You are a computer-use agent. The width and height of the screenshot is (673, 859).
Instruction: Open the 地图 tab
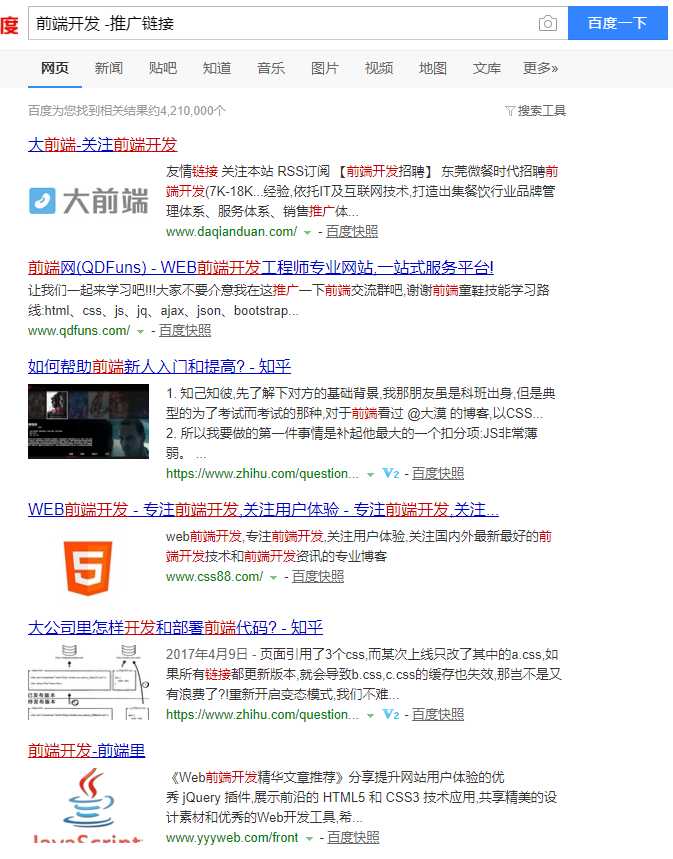[433, 68]
